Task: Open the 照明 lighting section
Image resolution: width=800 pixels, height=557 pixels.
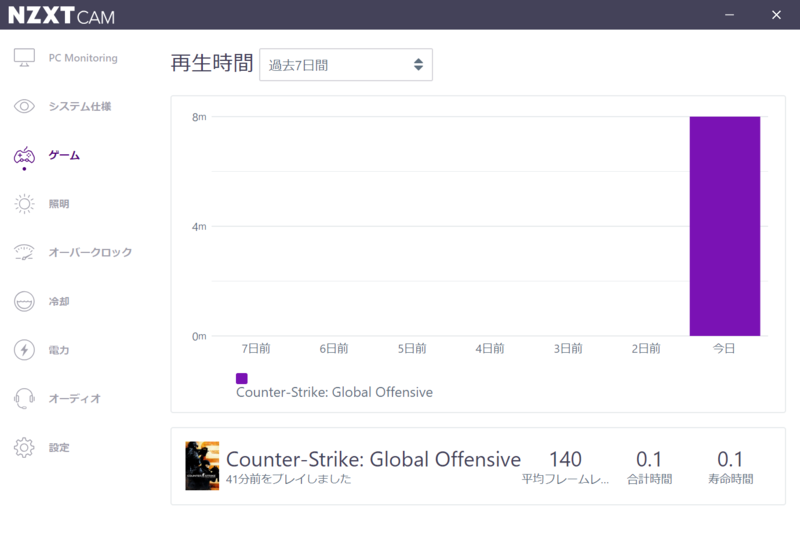Action: tap(59, 204)
